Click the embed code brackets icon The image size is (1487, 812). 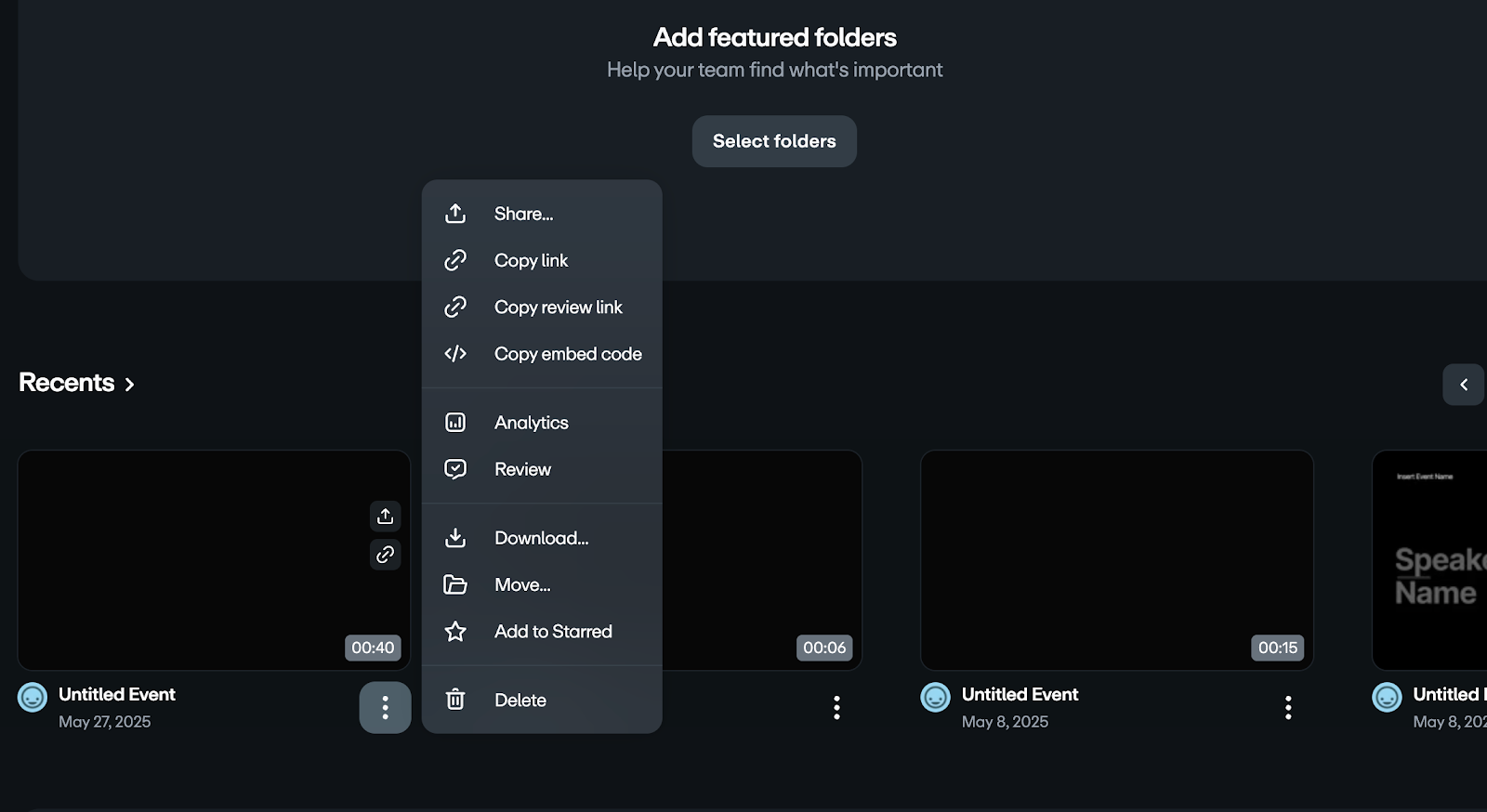click(x=455, y=354)
